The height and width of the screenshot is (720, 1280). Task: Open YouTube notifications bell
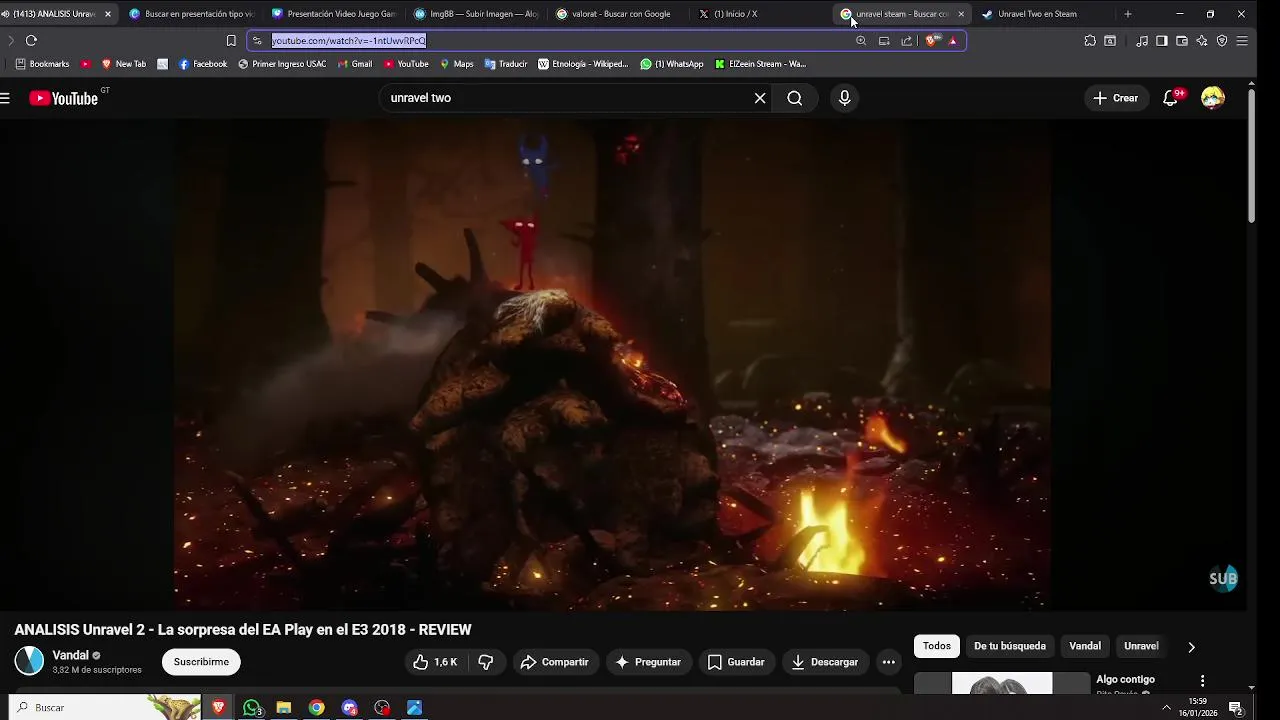click(x=1171, y=98)
